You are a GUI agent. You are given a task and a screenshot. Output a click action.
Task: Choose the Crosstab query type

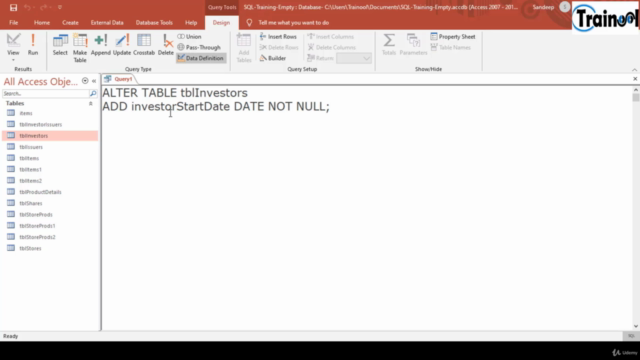[144, 44]
